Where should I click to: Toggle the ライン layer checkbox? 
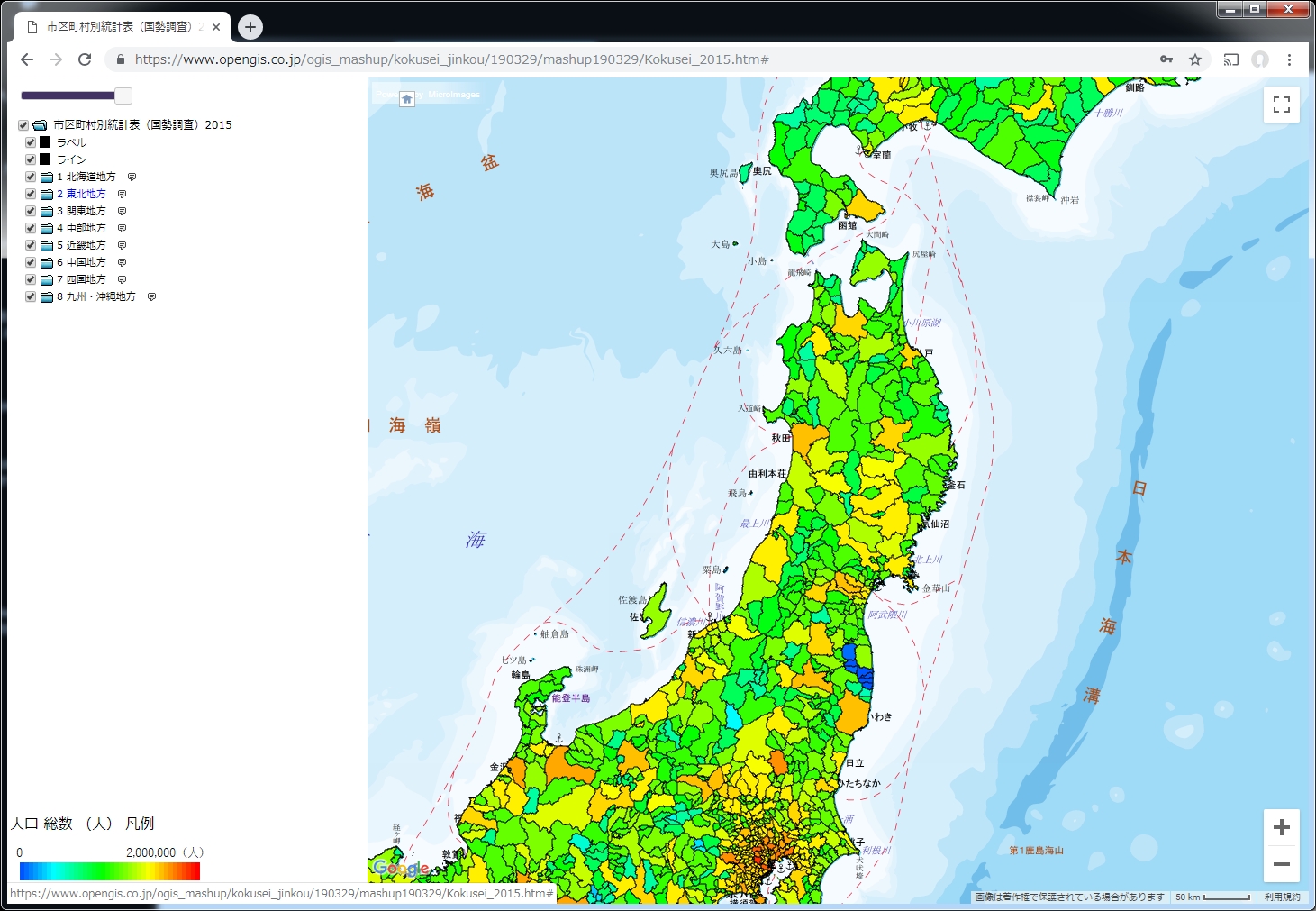[x=31, y=159]
